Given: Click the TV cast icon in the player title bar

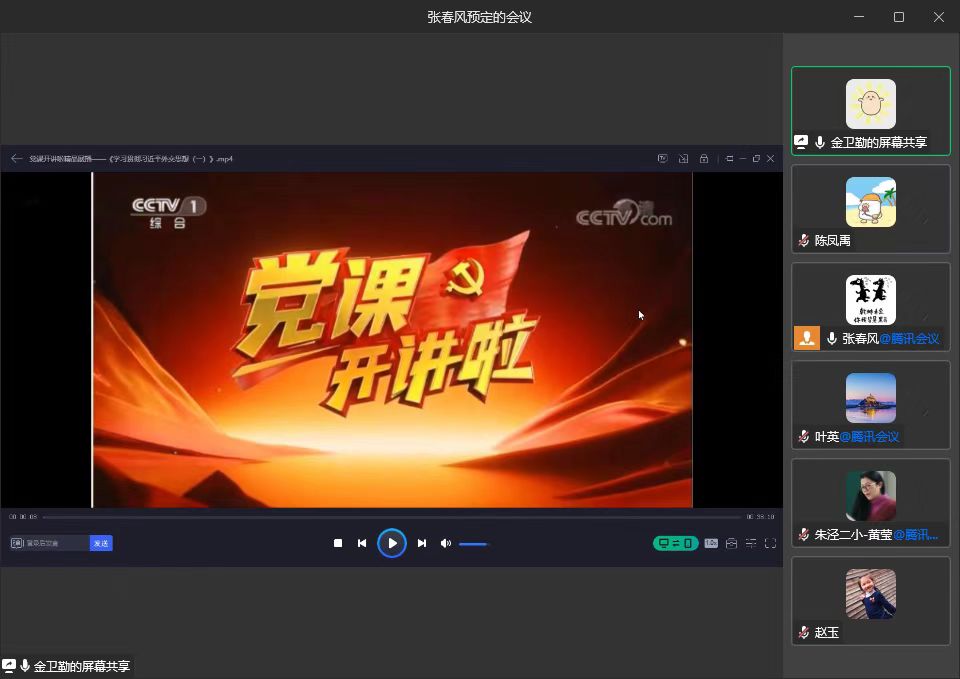Looking at the screenshot, I should [662, 159].
